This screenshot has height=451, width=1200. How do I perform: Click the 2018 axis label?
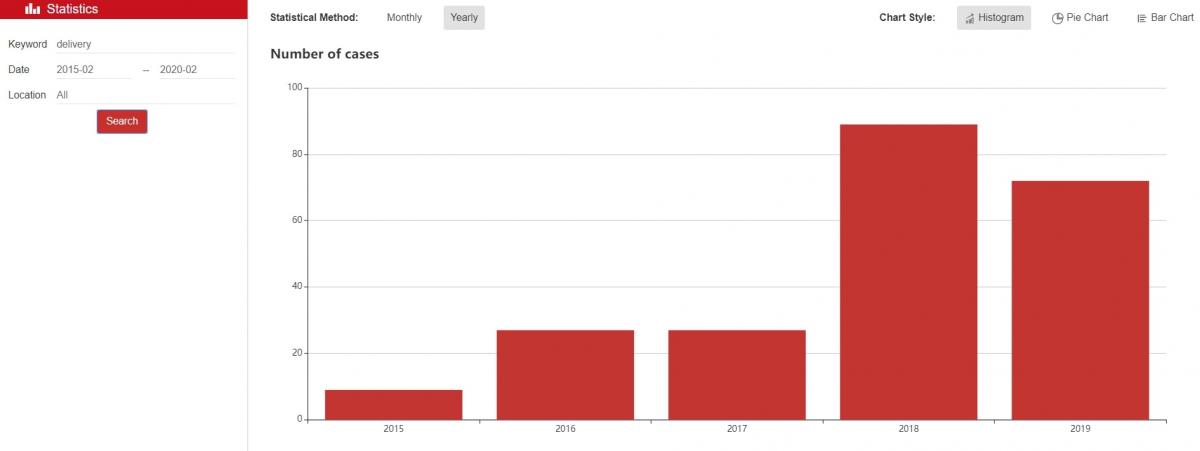[x=908, y=429]
